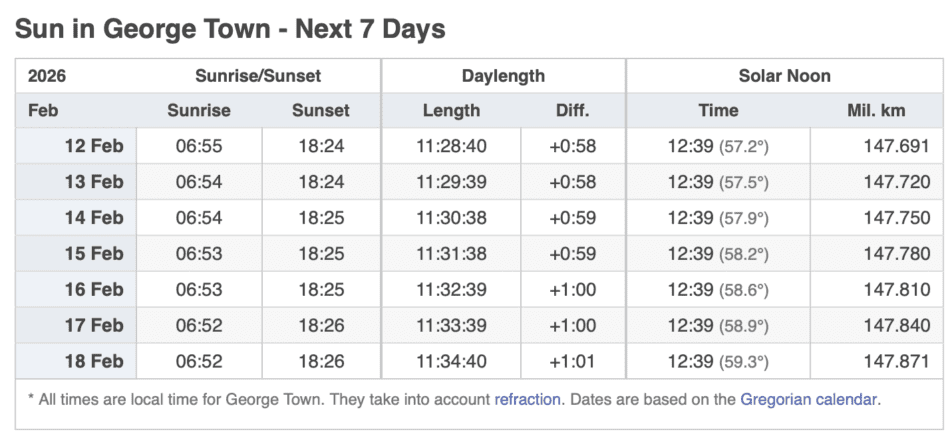Screen dimensions: 950x444
Task: Select the 17 Feb row date
Action: coord(93,326)
